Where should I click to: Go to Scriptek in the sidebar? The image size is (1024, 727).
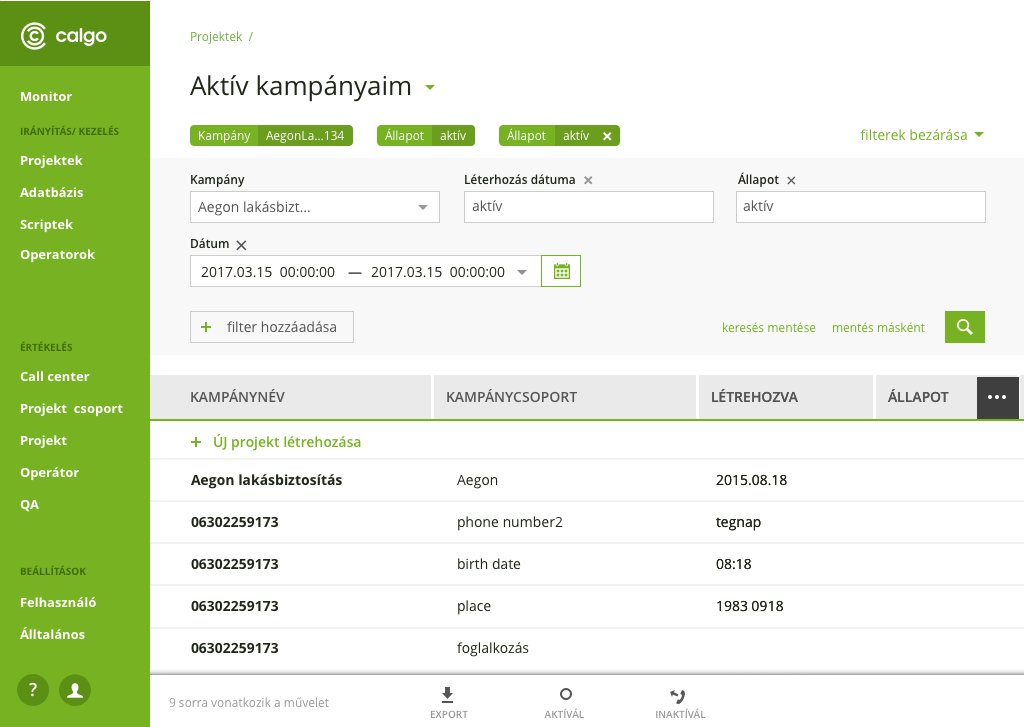(47, 224)
